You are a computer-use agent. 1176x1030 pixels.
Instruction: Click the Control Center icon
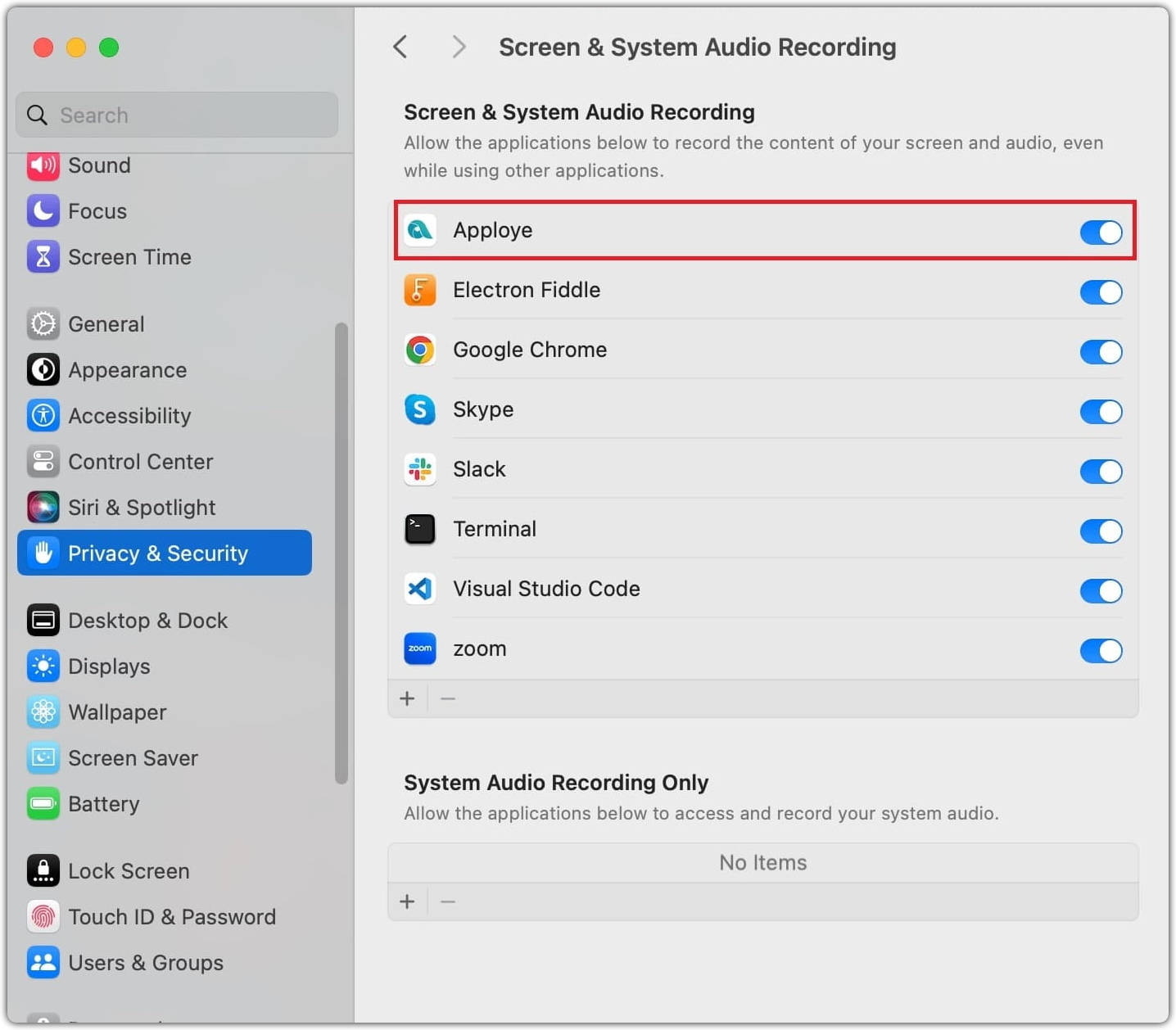[43, 462]
